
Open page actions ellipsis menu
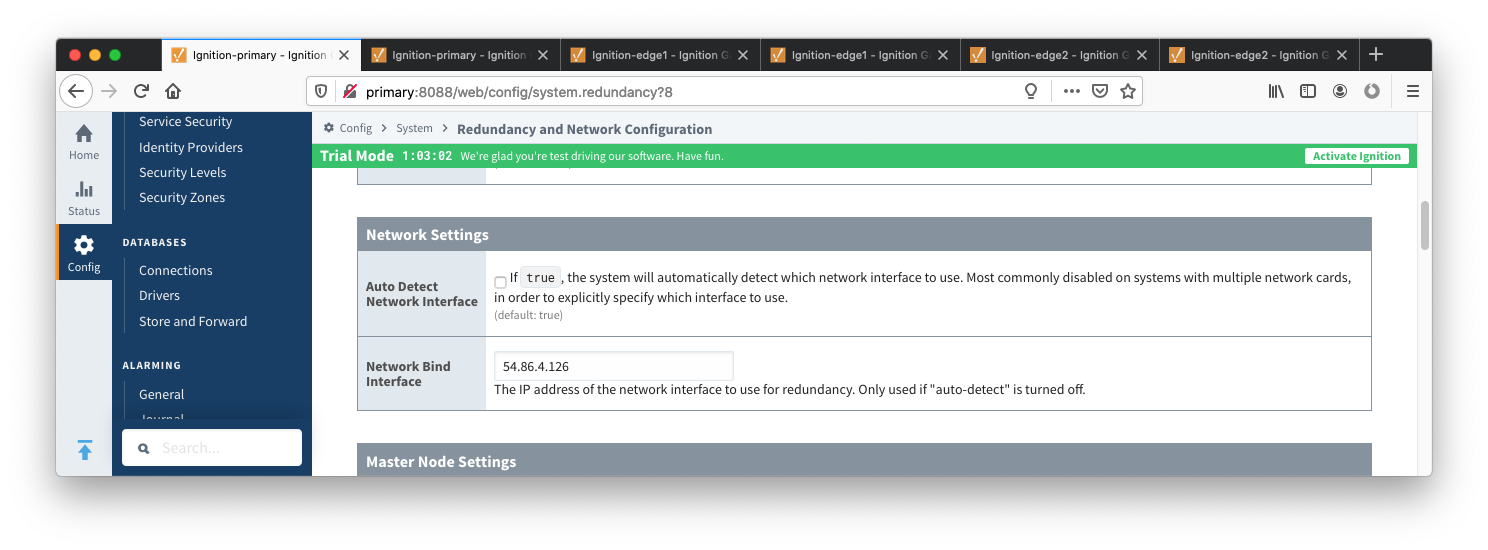(1071, 91)
